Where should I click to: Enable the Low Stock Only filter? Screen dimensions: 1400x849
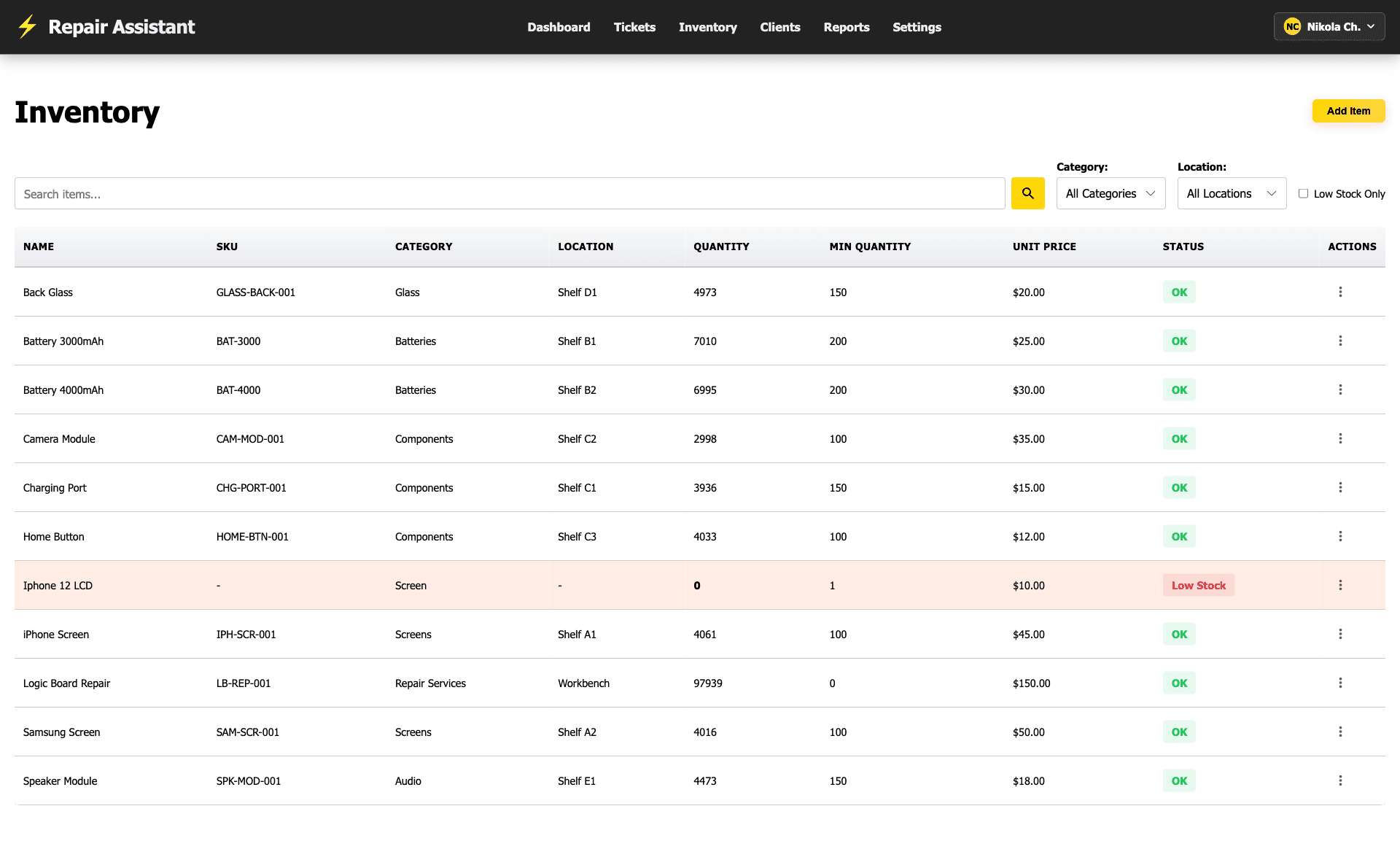point(1304,193)
